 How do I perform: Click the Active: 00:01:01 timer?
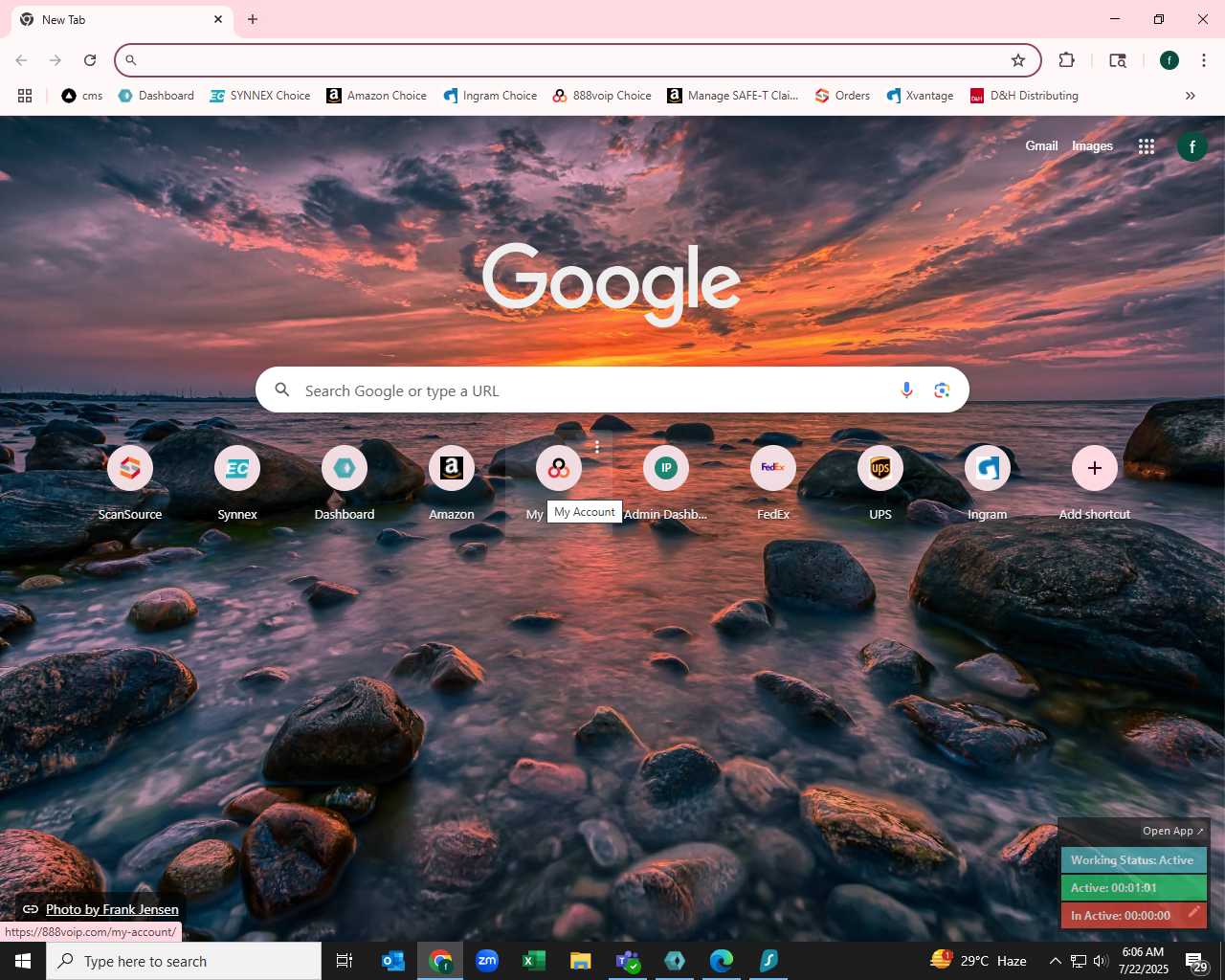click(x=1133, y=888)
